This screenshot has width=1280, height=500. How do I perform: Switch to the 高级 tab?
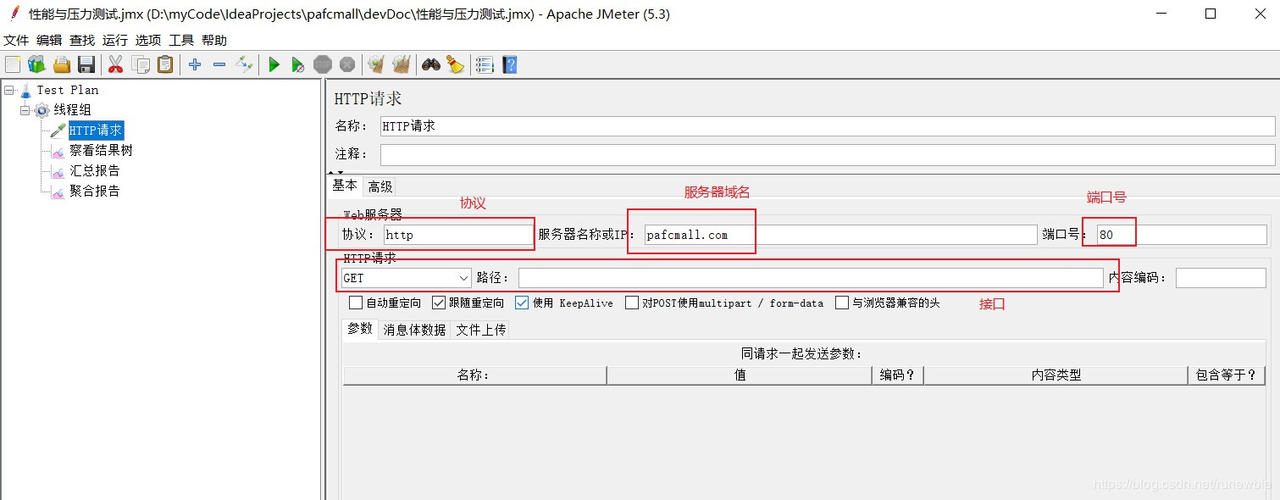point(380,186)
